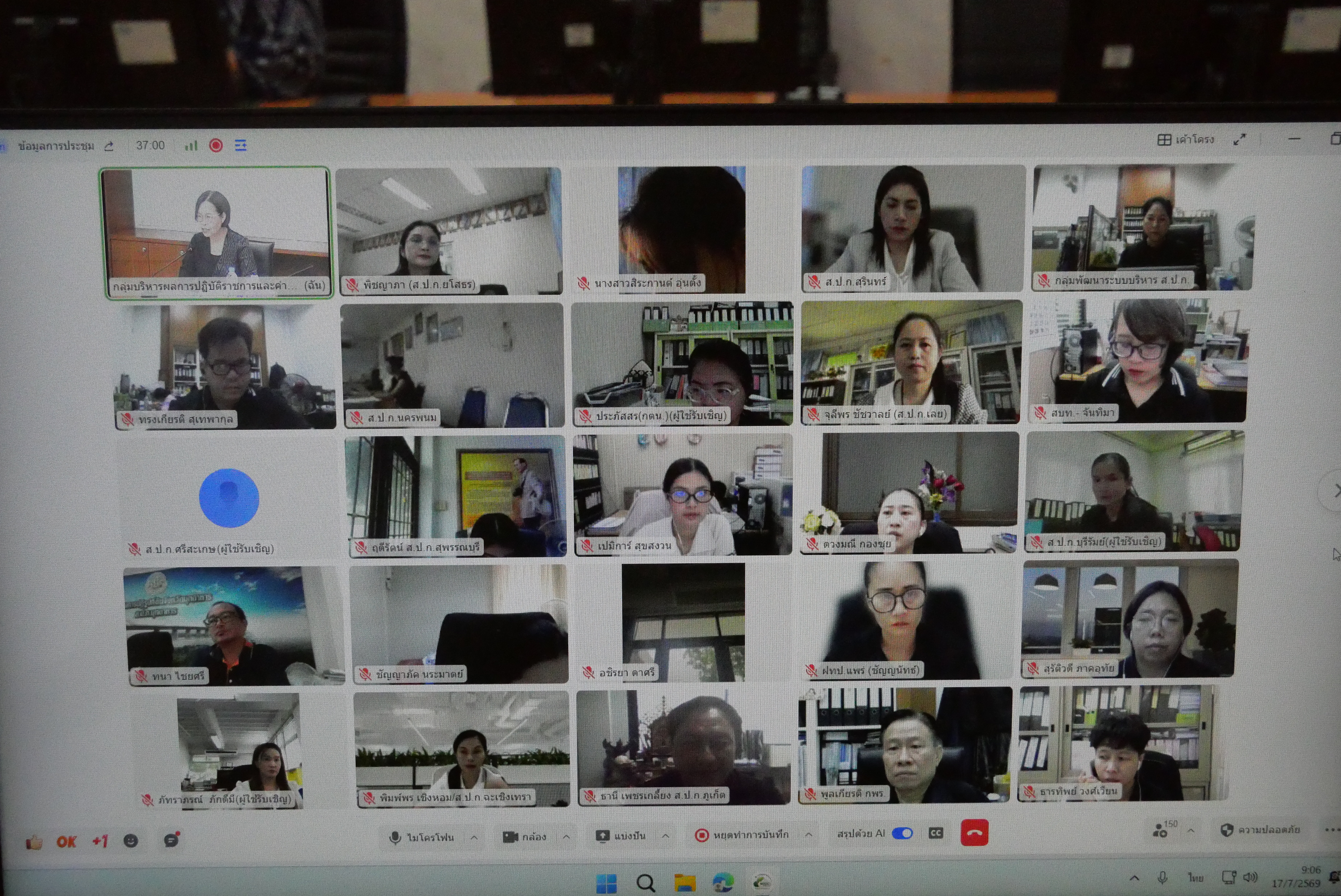The width and height of the screenshot is (1341, 896).
Task: Click the red recording indicator icon
Action: pos(216,145)
